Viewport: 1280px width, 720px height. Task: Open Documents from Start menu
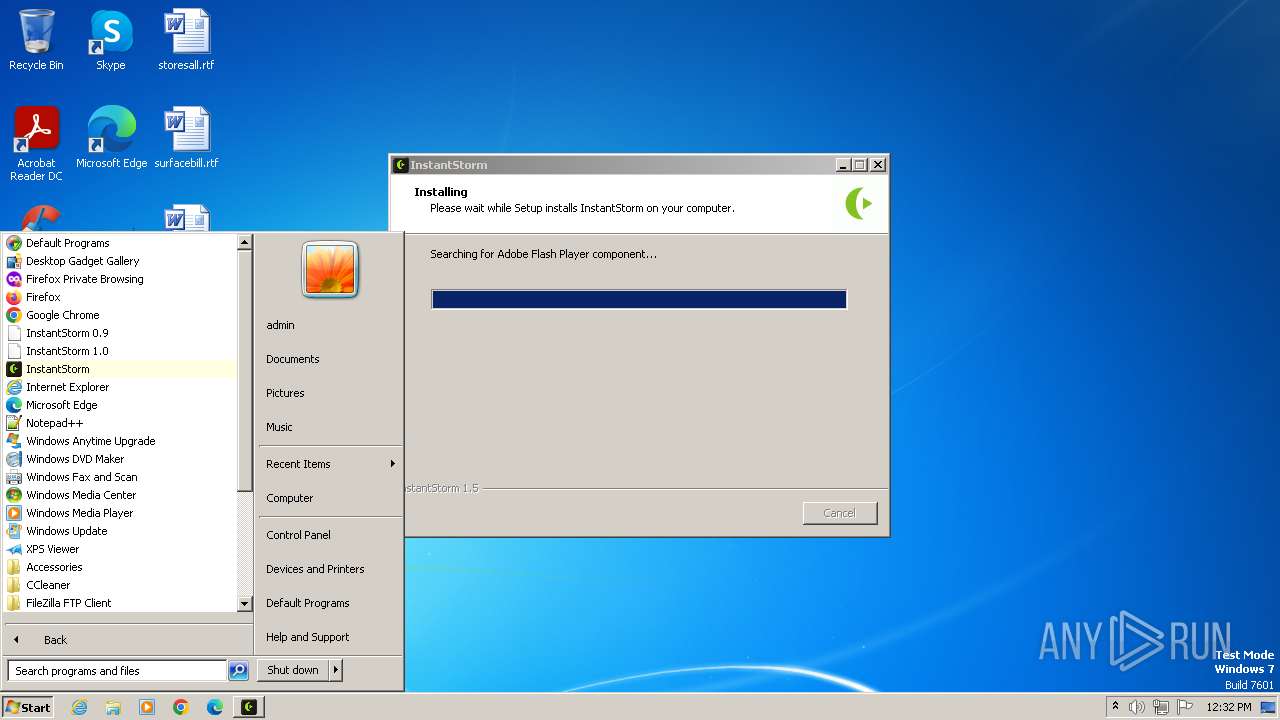pyautogui.click(x=330, y=359)
